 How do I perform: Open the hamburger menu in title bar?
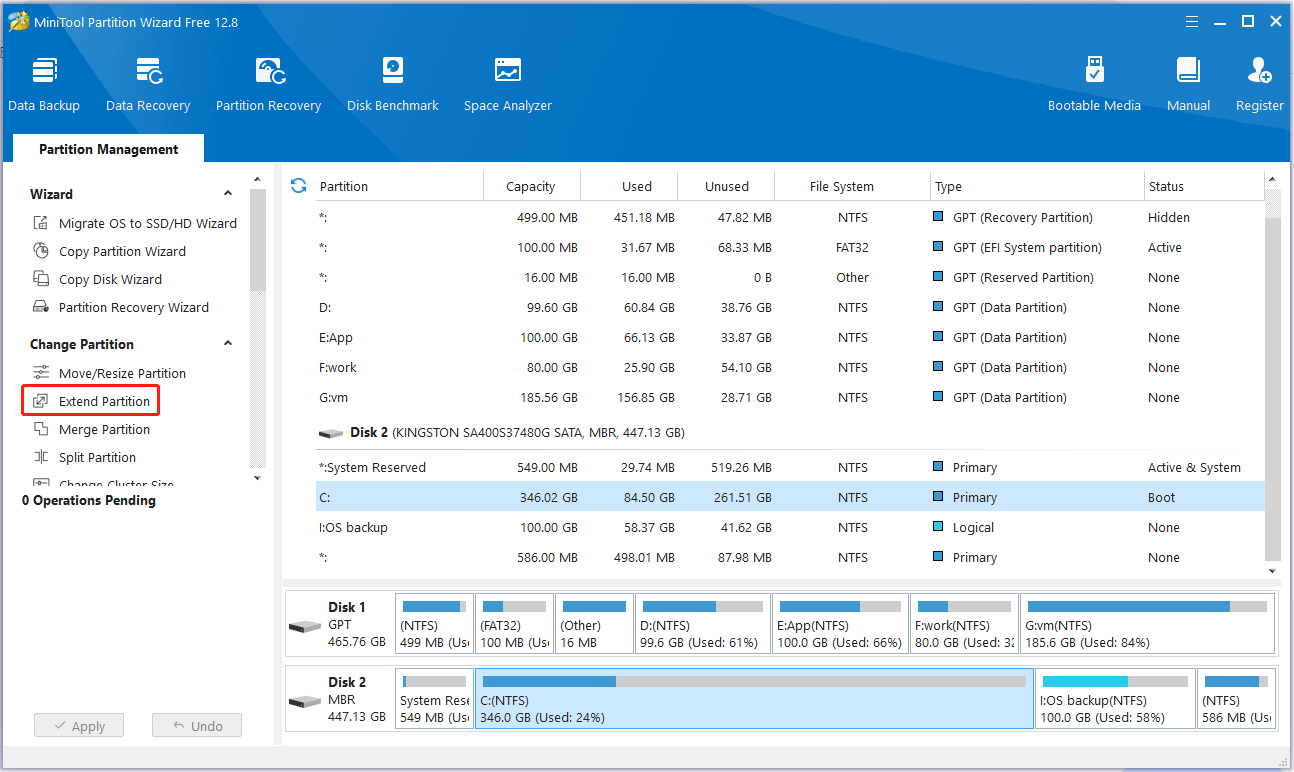coord(1192,21)
